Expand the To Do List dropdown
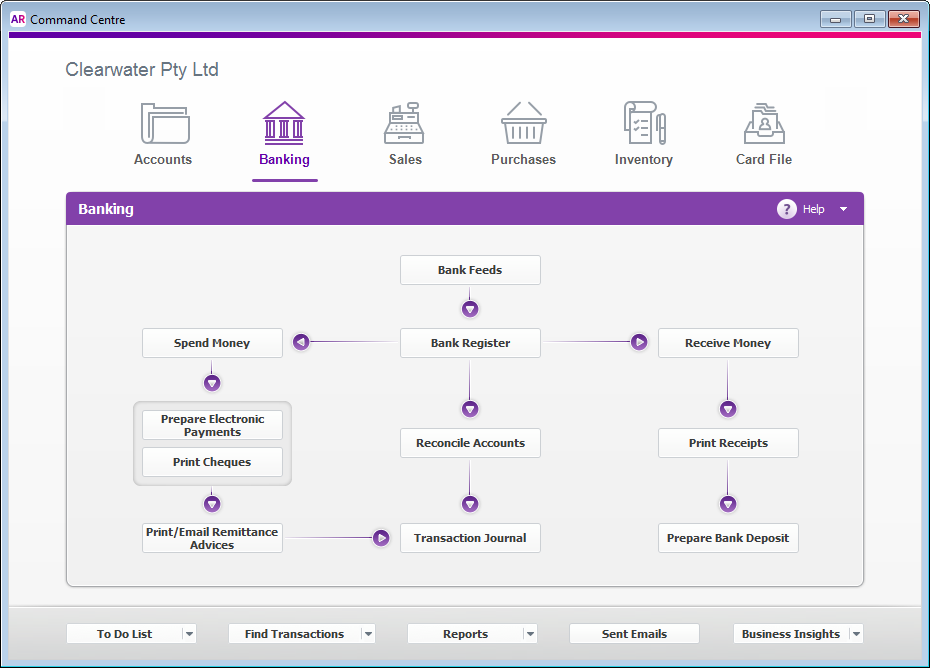 (189, 633)
